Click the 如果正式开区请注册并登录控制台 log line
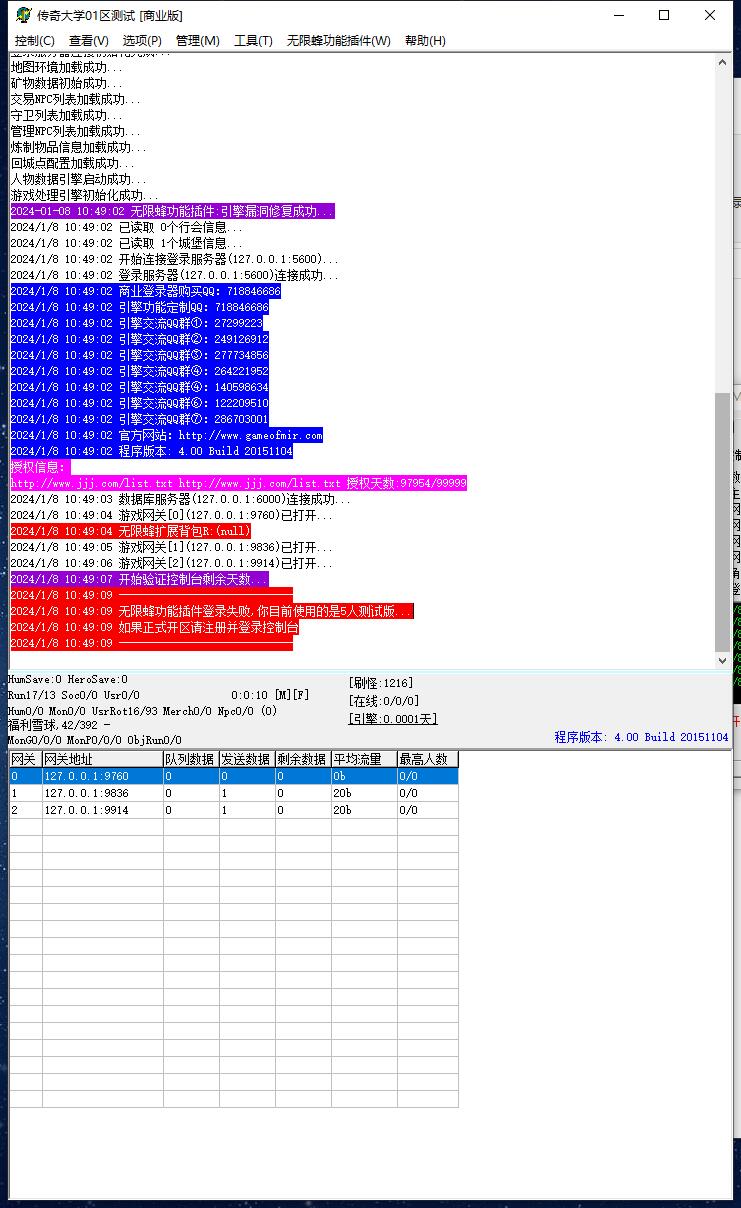The height and width of the screenshot is (1208, 741). pos(154,627)
